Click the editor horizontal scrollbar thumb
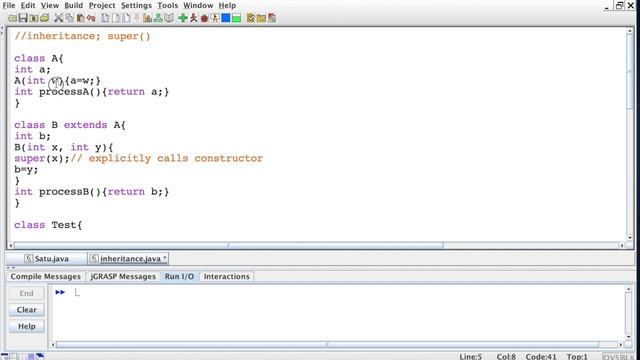This screenshot has height=360, width=640. click(229, 245)
